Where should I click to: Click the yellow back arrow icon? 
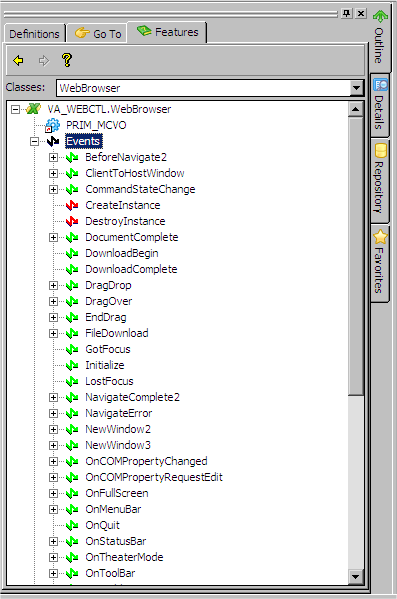pyautogui.click(x=18, y=60)
